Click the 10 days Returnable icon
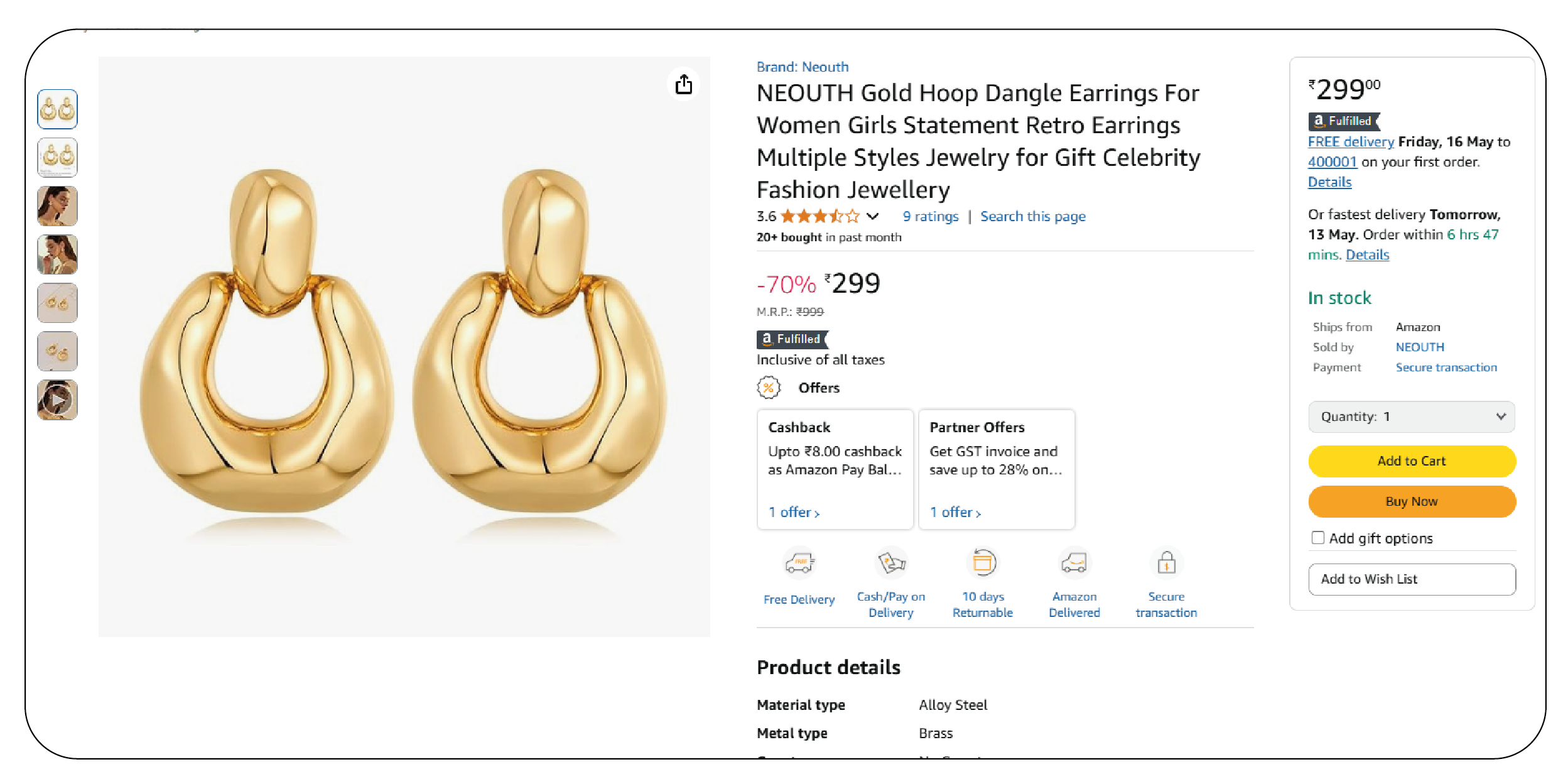This screenshot has width=1568, height=779. point(983,563)
